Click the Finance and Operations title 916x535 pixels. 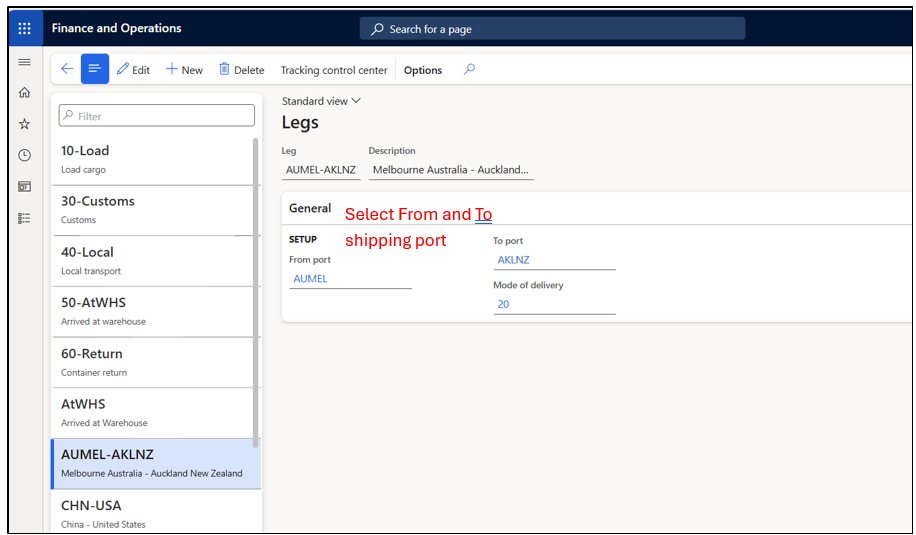(x=116, y=28)
